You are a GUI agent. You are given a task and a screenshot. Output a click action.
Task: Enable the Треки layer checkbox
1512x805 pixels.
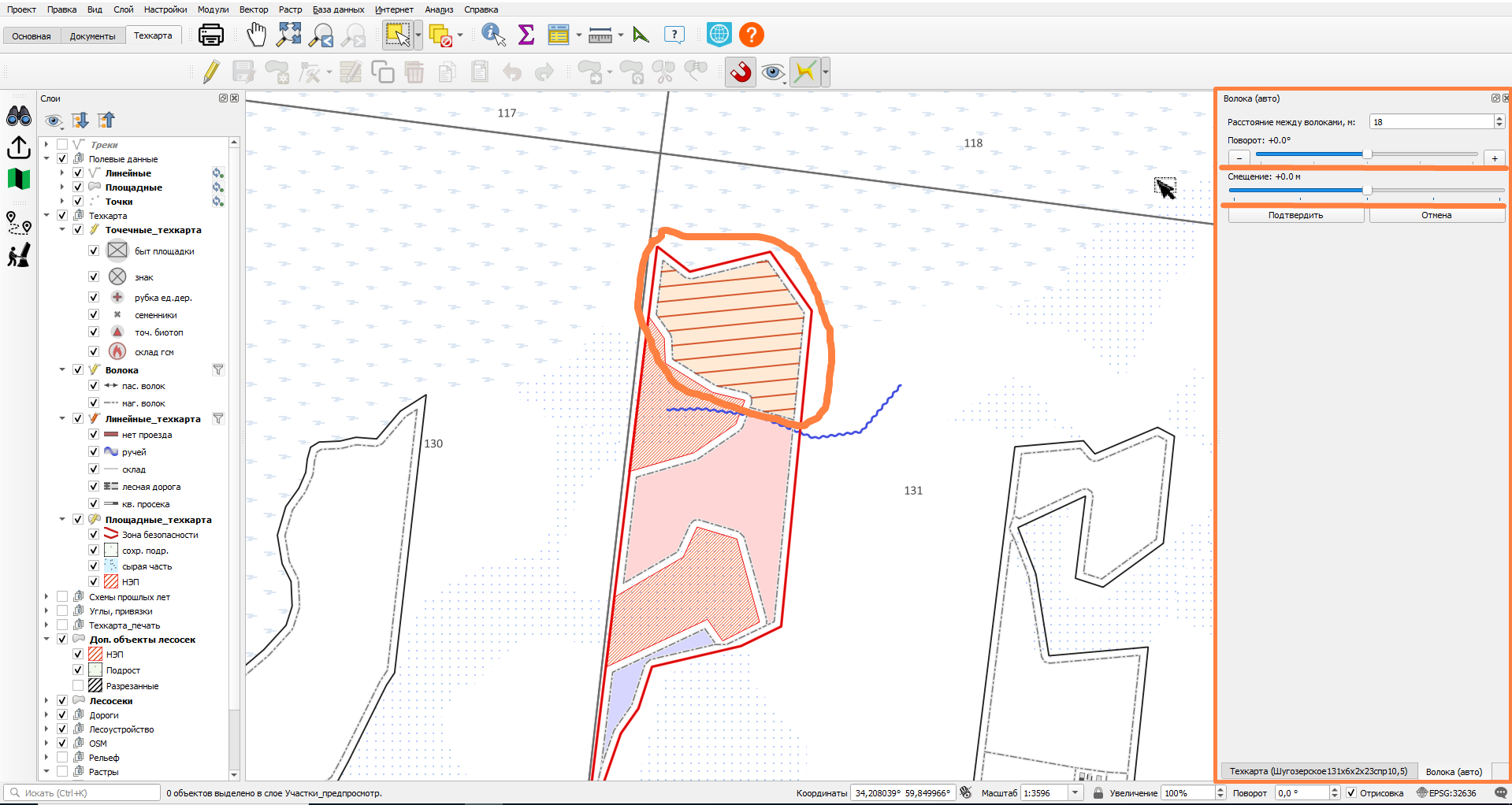[62, 145]
